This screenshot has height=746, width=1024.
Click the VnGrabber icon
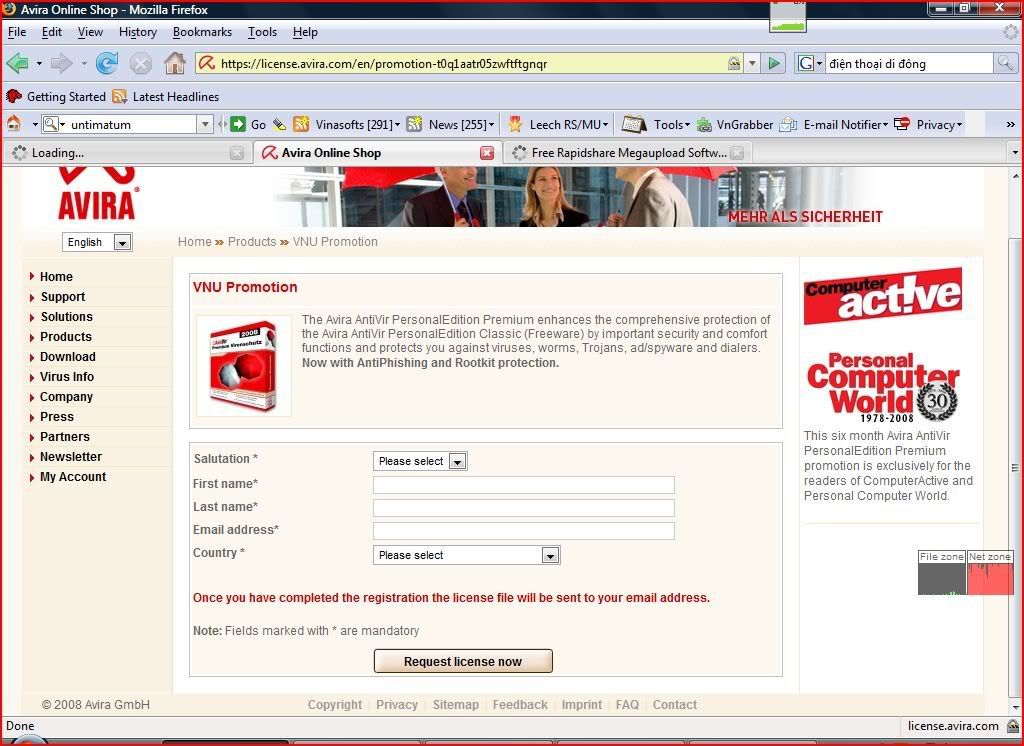point(704,124)
